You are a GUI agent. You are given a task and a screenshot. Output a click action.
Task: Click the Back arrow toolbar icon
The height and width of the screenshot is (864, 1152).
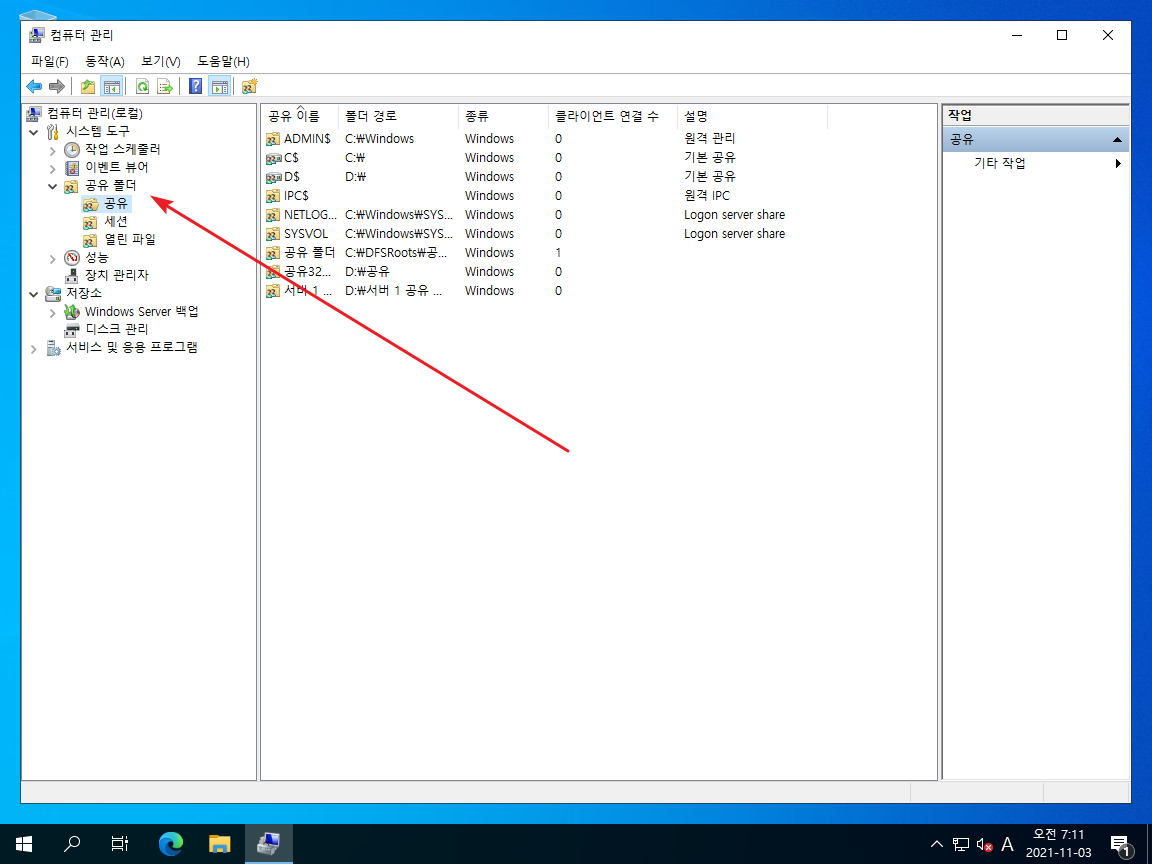point(34,86)
